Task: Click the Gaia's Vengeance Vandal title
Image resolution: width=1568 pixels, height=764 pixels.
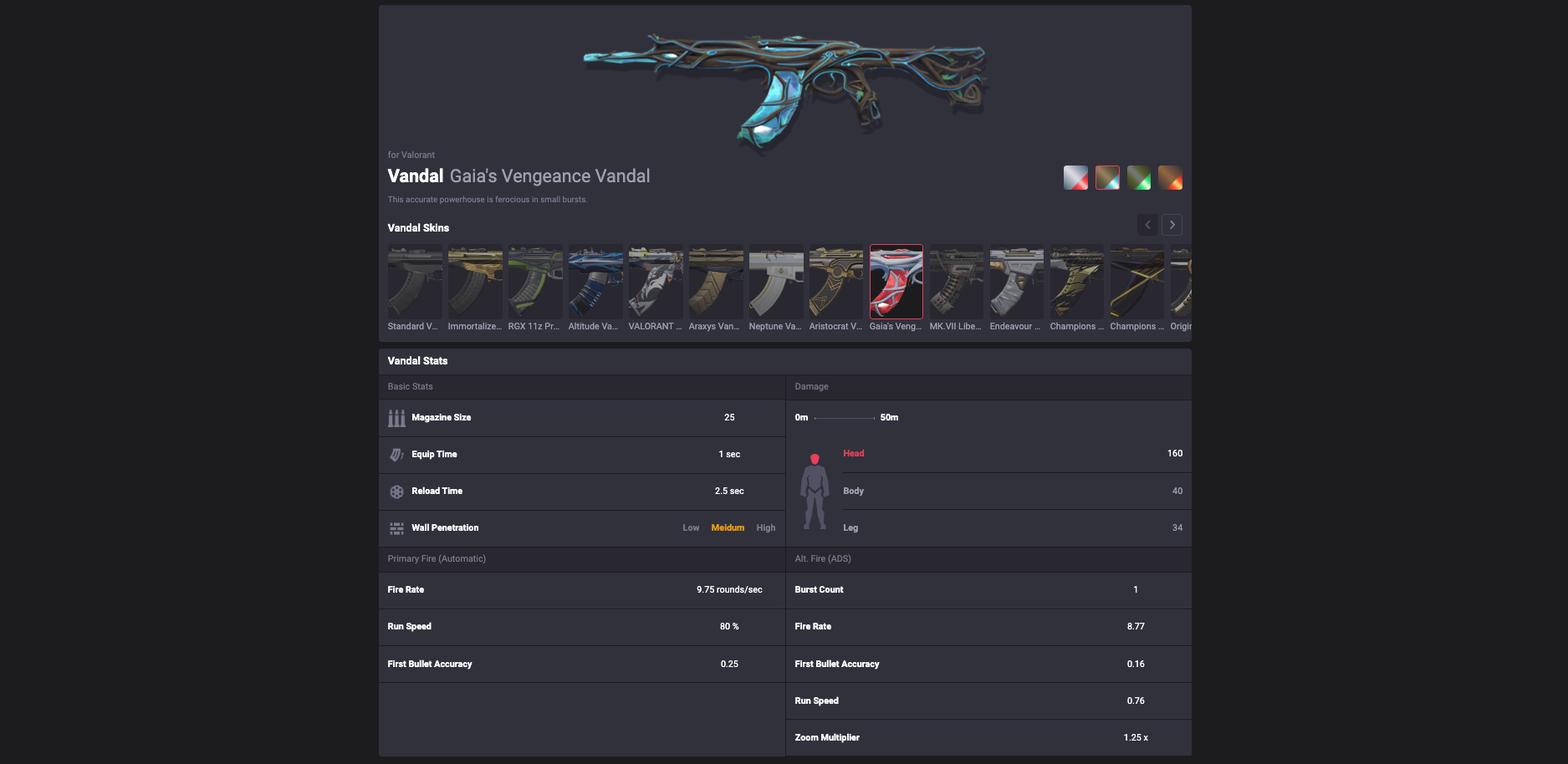Action: click(549, 176)
